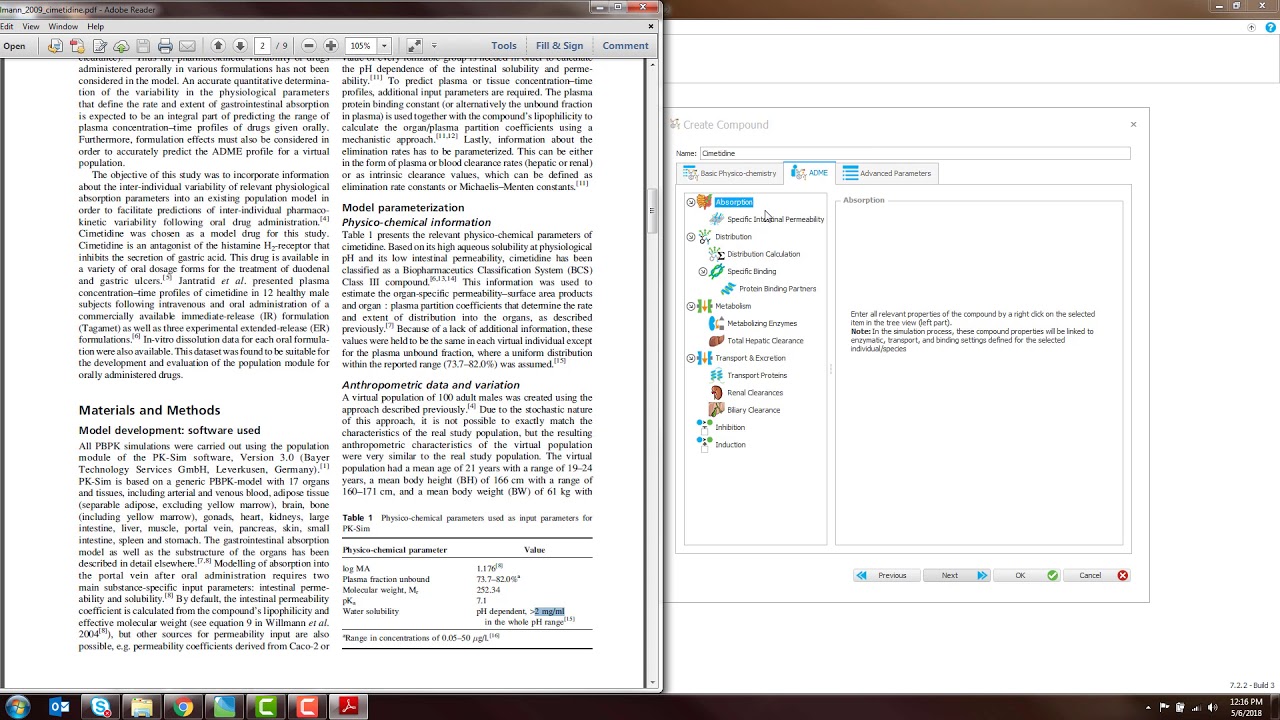
Task: Click the Renal Clearances kidney icon
Action: click(x=716, y=393)
